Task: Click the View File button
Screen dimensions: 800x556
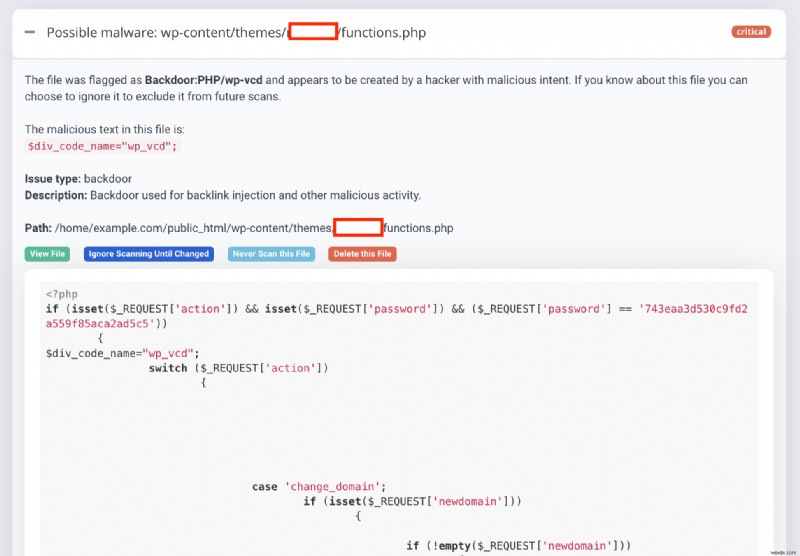Action: [47, 254]
